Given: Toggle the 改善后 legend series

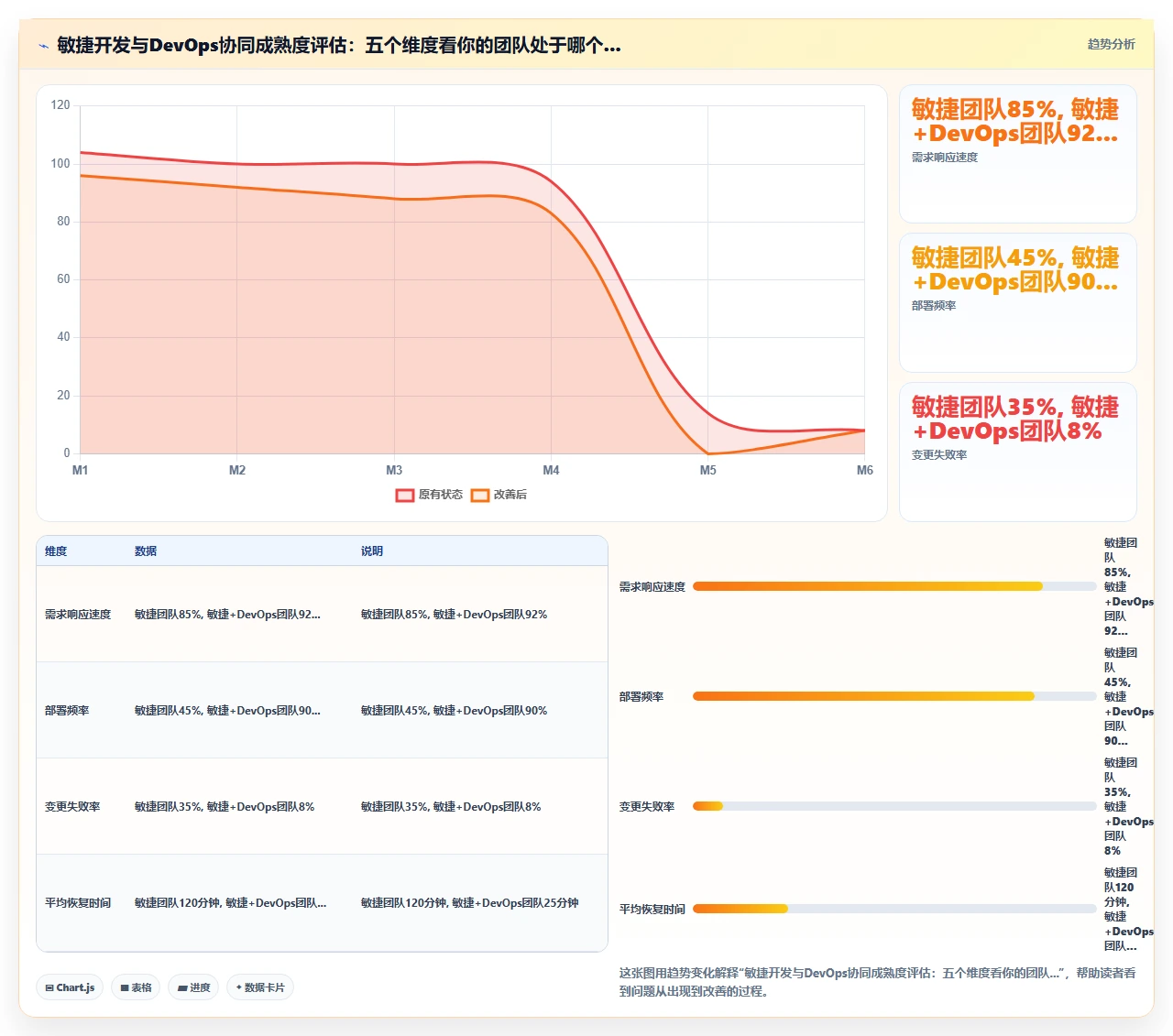Looking at the screenshot, I should click(499, 495).
